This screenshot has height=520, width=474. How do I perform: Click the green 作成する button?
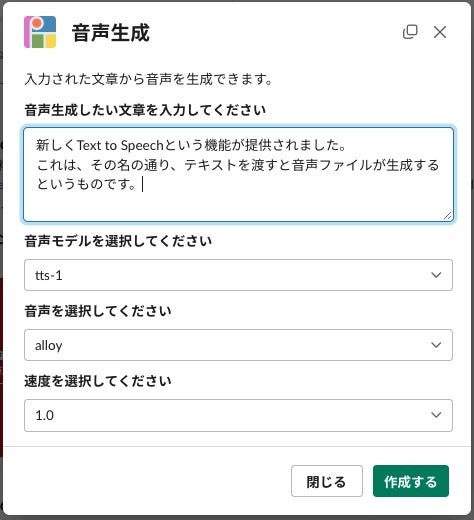[x=411, y=481]
